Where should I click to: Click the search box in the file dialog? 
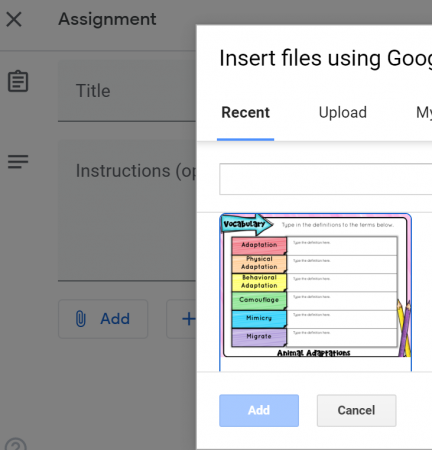pos(326,179)
